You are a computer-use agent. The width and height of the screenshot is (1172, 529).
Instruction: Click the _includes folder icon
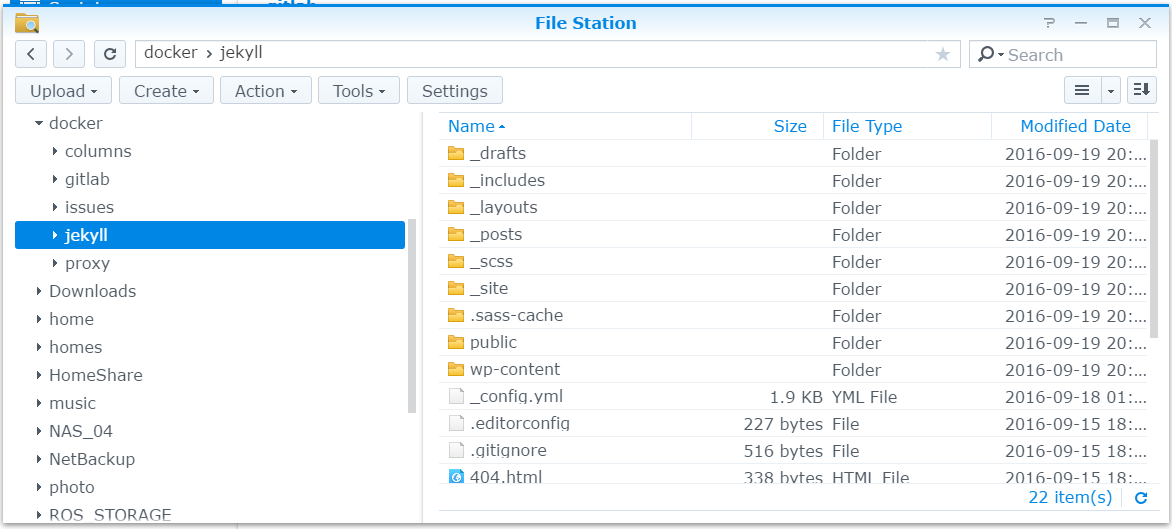click(x=456, y=180)
